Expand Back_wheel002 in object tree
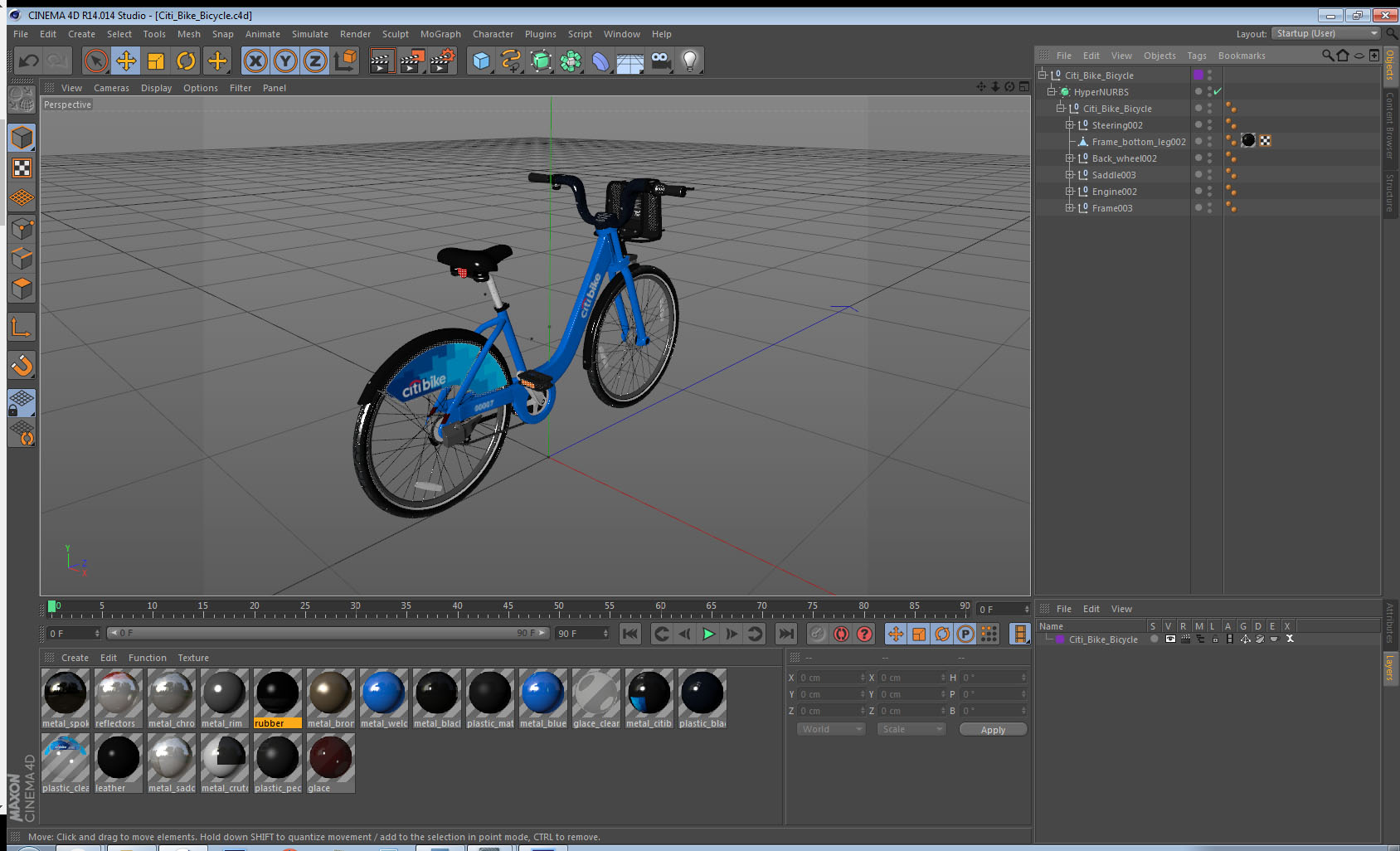The height and width of the screenshot is (851, 1400). click(1070, 158)
